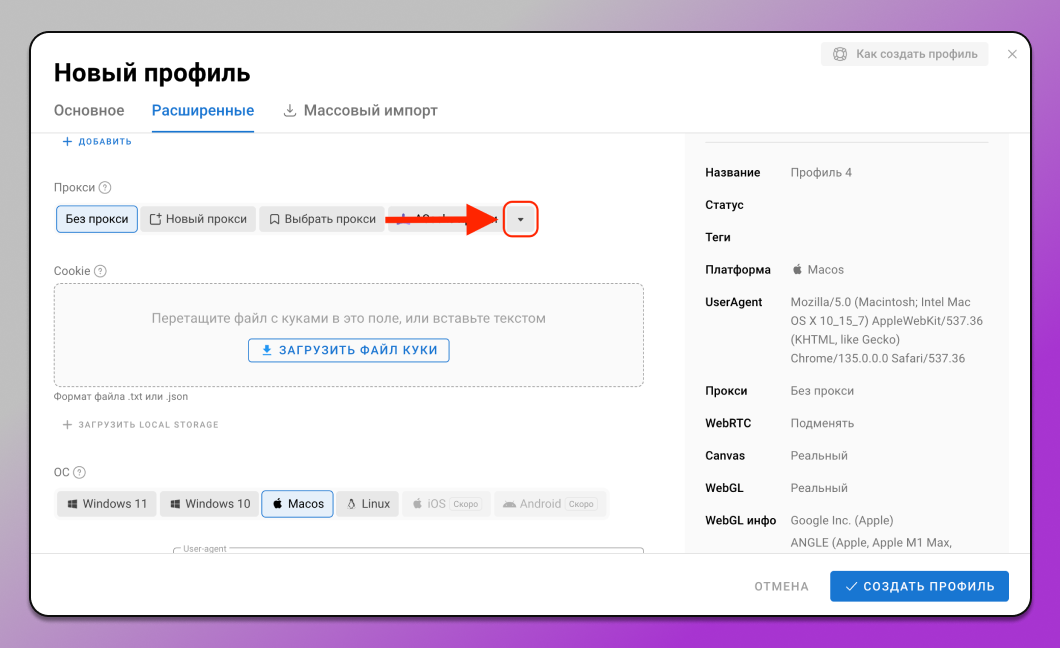Click the new-proxy icon on Новый прокси button

tap(156, 218)
